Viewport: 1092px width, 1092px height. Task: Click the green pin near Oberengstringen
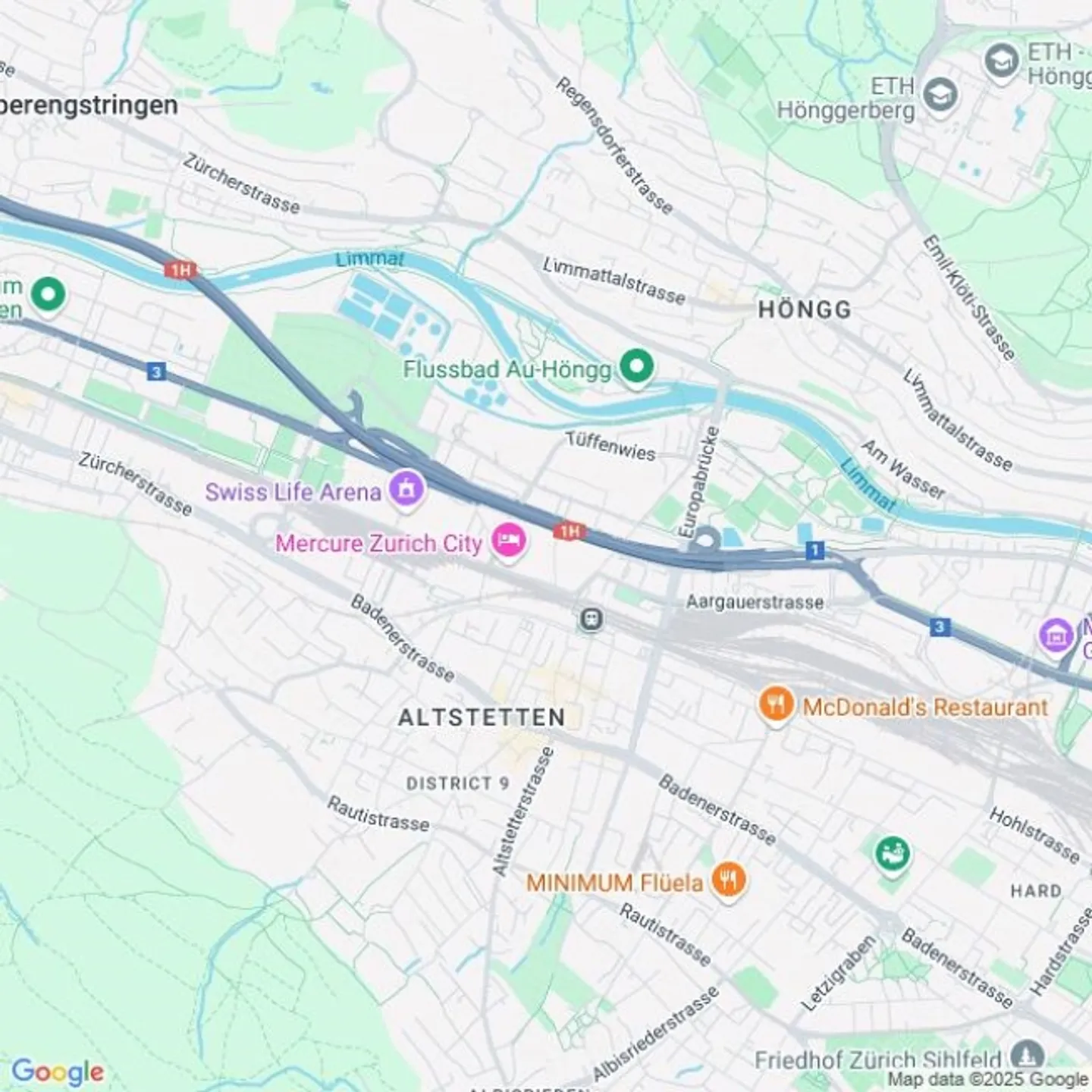click(49, 295)
